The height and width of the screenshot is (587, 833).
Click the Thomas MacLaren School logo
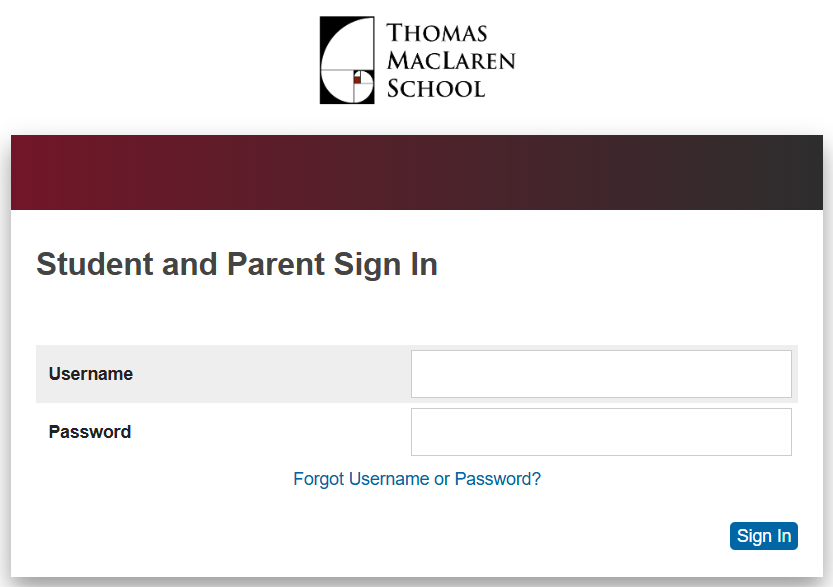point(417,59)
